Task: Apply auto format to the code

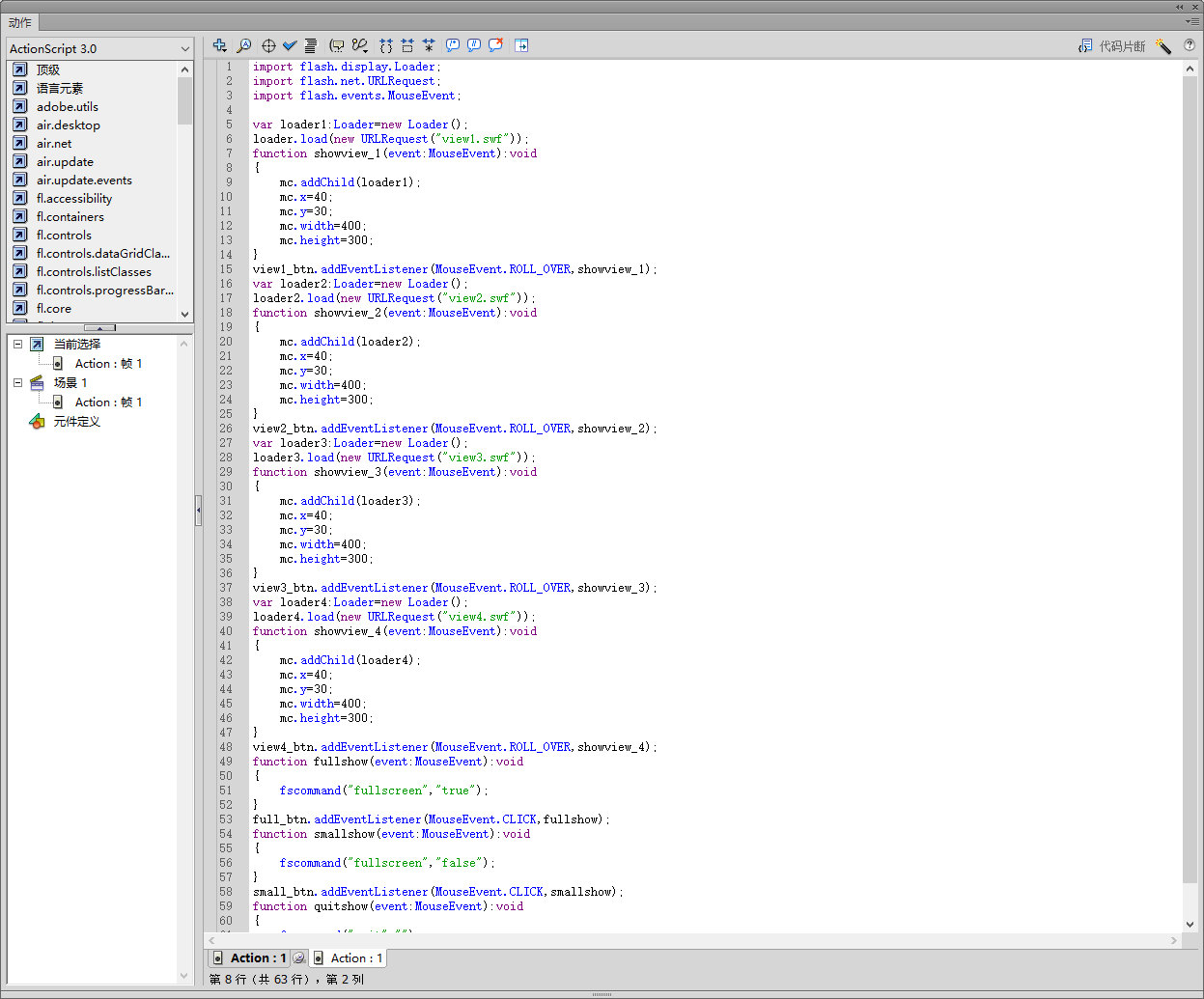Action: (311, 45)
